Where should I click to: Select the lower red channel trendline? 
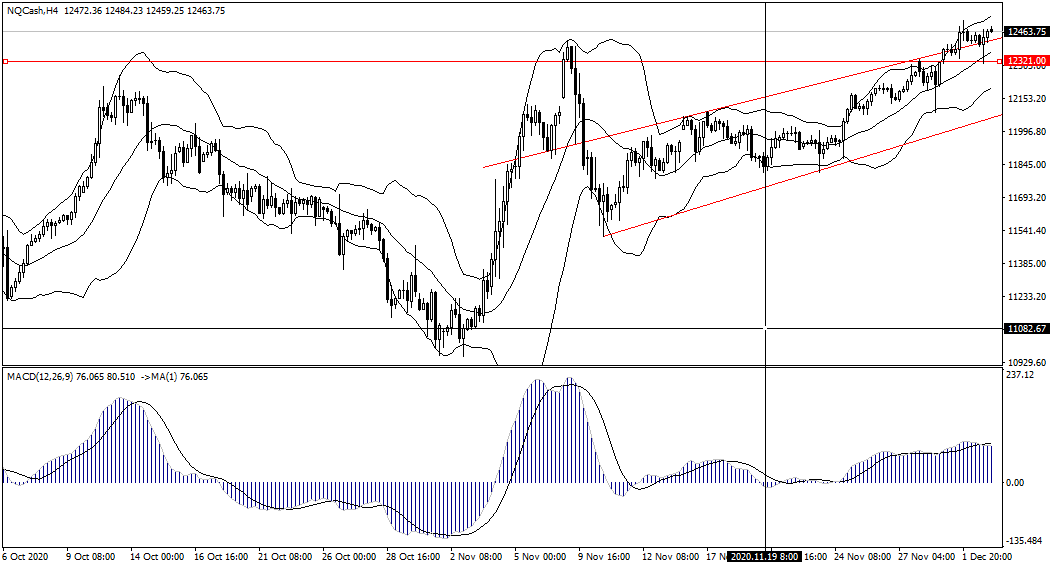click(800, 179)
